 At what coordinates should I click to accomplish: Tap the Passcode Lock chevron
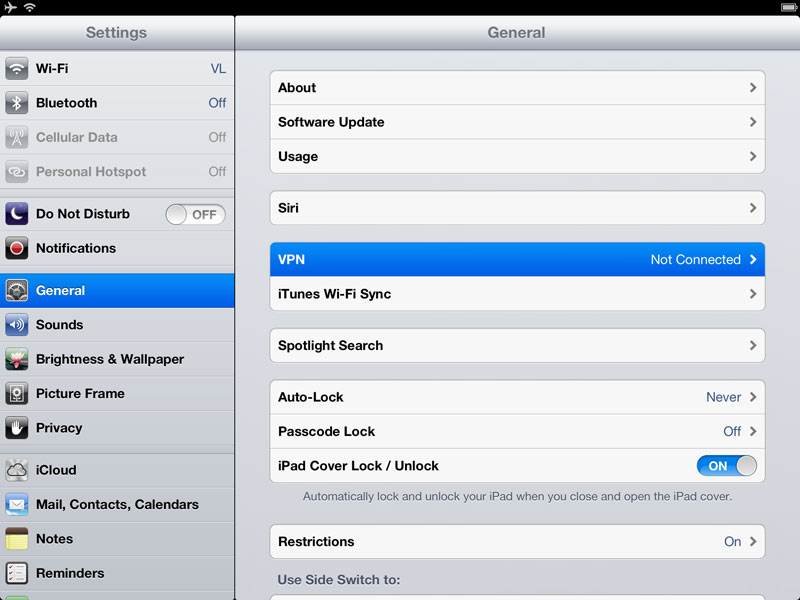tap(753, 431)
